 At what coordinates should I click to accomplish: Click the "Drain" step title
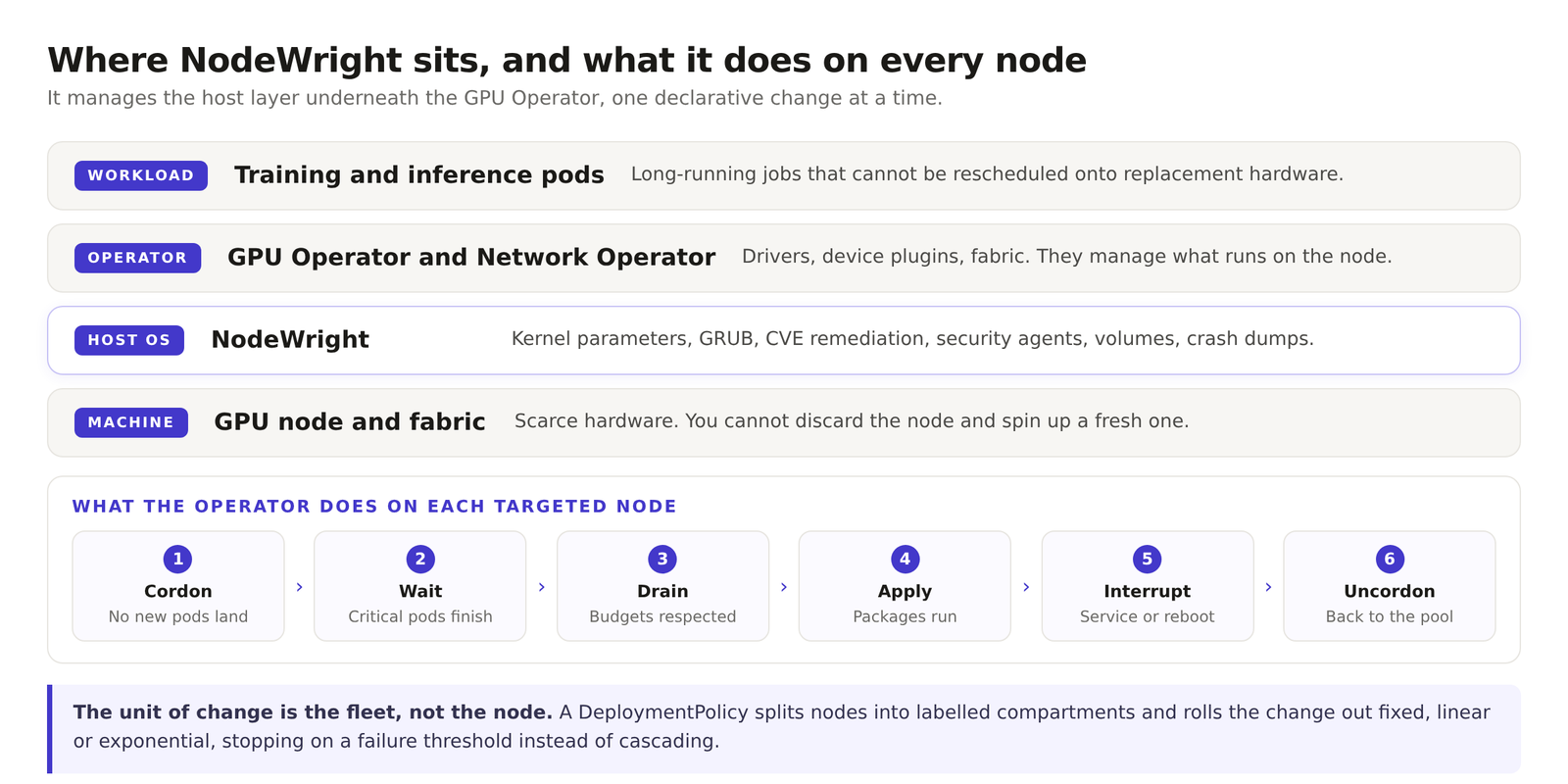pyautogui.click(x=662, y=591)
